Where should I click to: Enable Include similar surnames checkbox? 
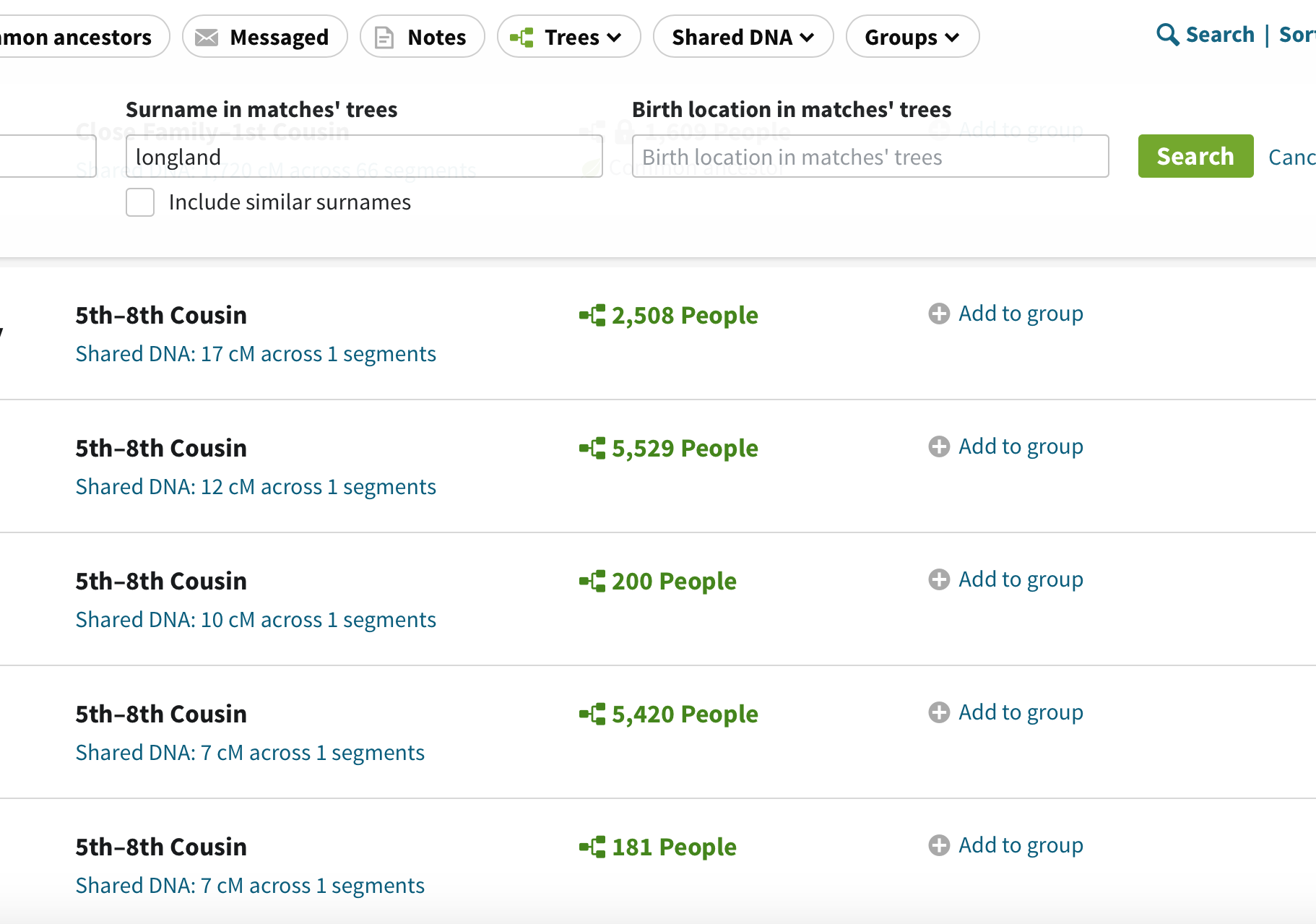coord(140,202)
